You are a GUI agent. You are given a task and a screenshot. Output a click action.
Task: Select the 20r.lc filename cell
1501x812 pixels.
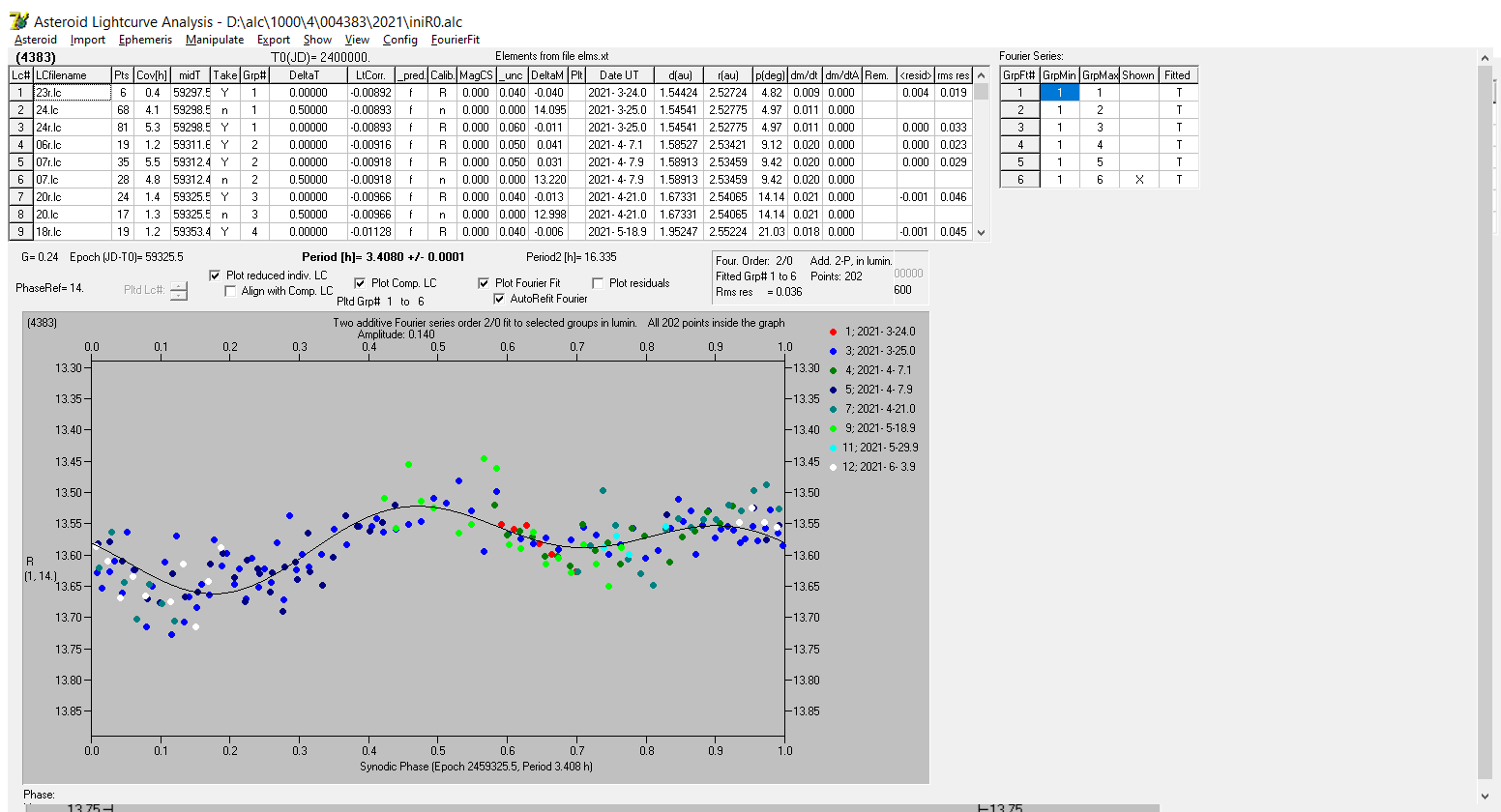click(x=72, y=197)
